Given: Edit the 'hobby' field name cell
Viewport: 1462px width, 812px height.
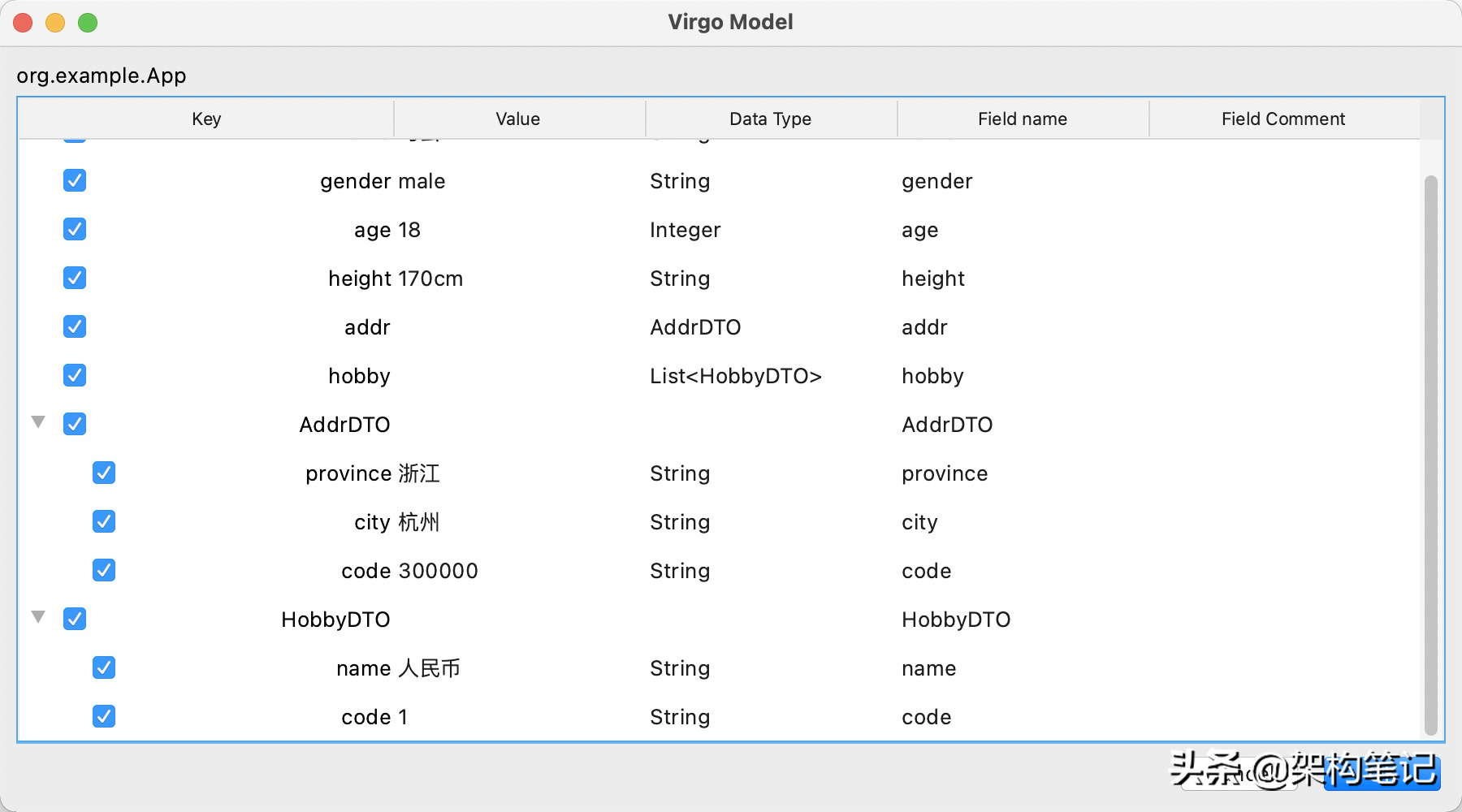Looking at the screenshot, I should 932,376.
